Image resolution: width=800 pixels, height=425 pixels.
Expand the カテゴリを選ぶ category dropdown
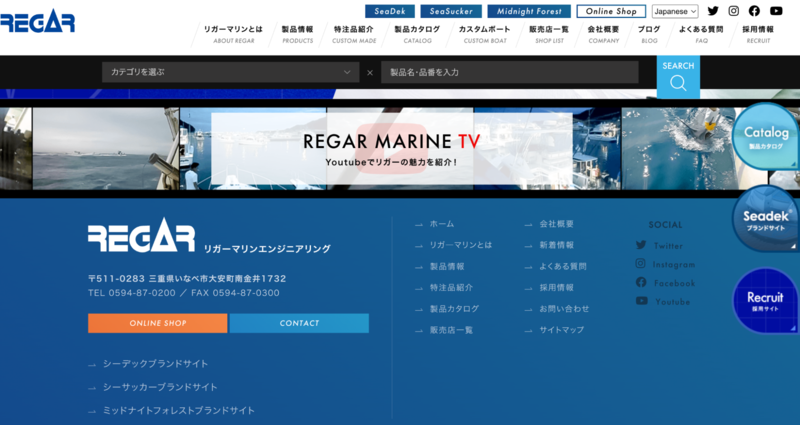(231, 72)
